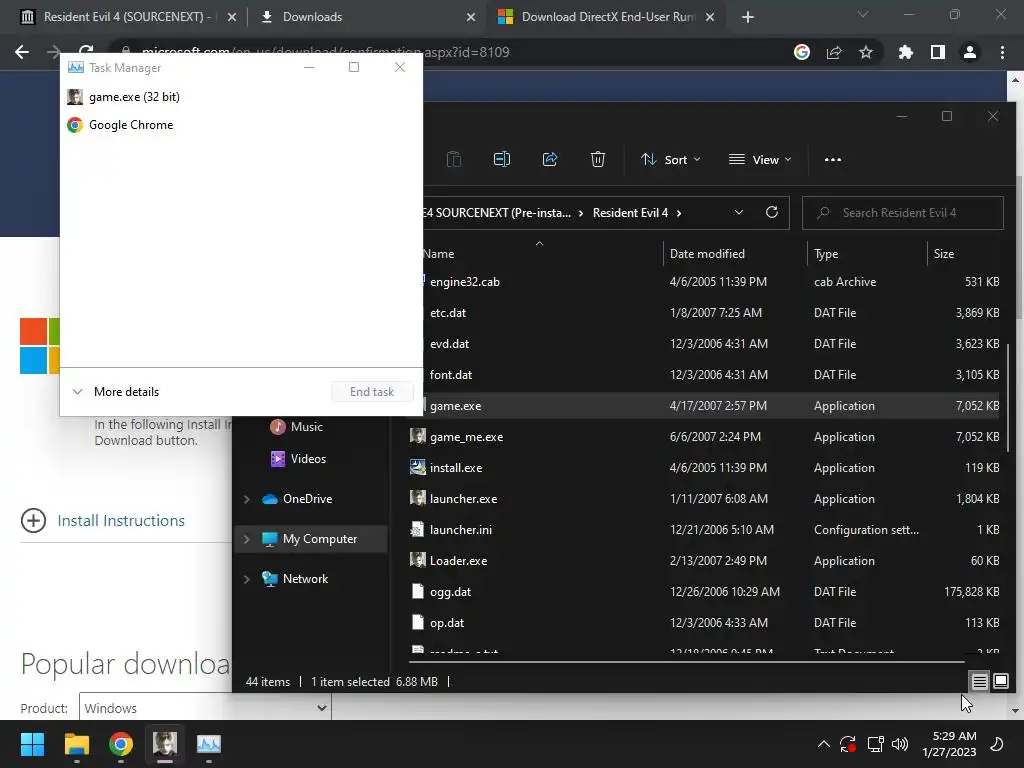Switch to details view icon in status bar
This screenshot has width=1024, height=768.
tap(979, 682)
